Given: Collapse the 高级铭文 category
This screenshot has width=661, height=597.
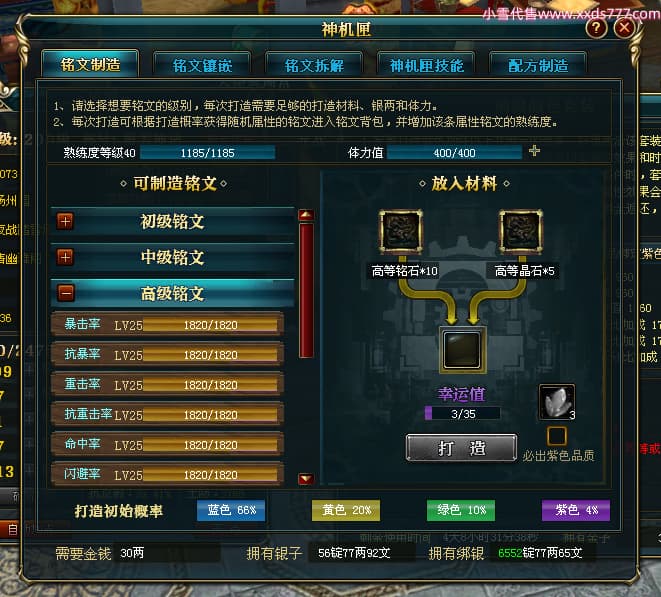Looking at the screenshot, I should (x=66, y=293).
